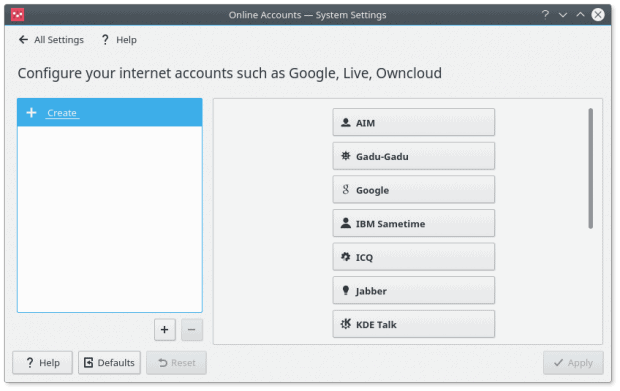Screen dimensions: 620x391
Task: Click the providers list scrollbar
Action: click(x=590, y=168)
